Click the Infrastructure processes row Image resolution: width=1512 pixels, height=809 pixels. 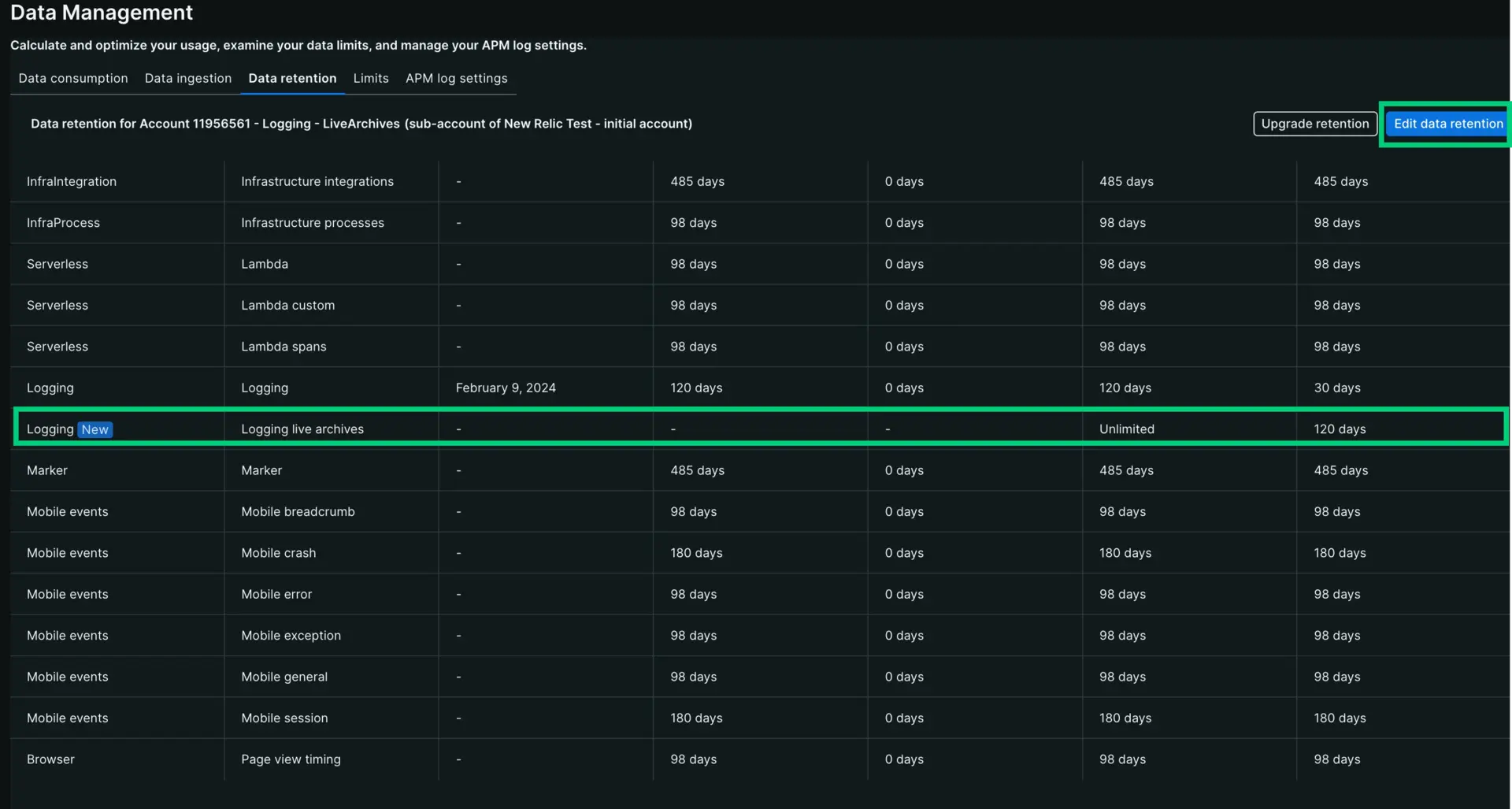(312, 223)
